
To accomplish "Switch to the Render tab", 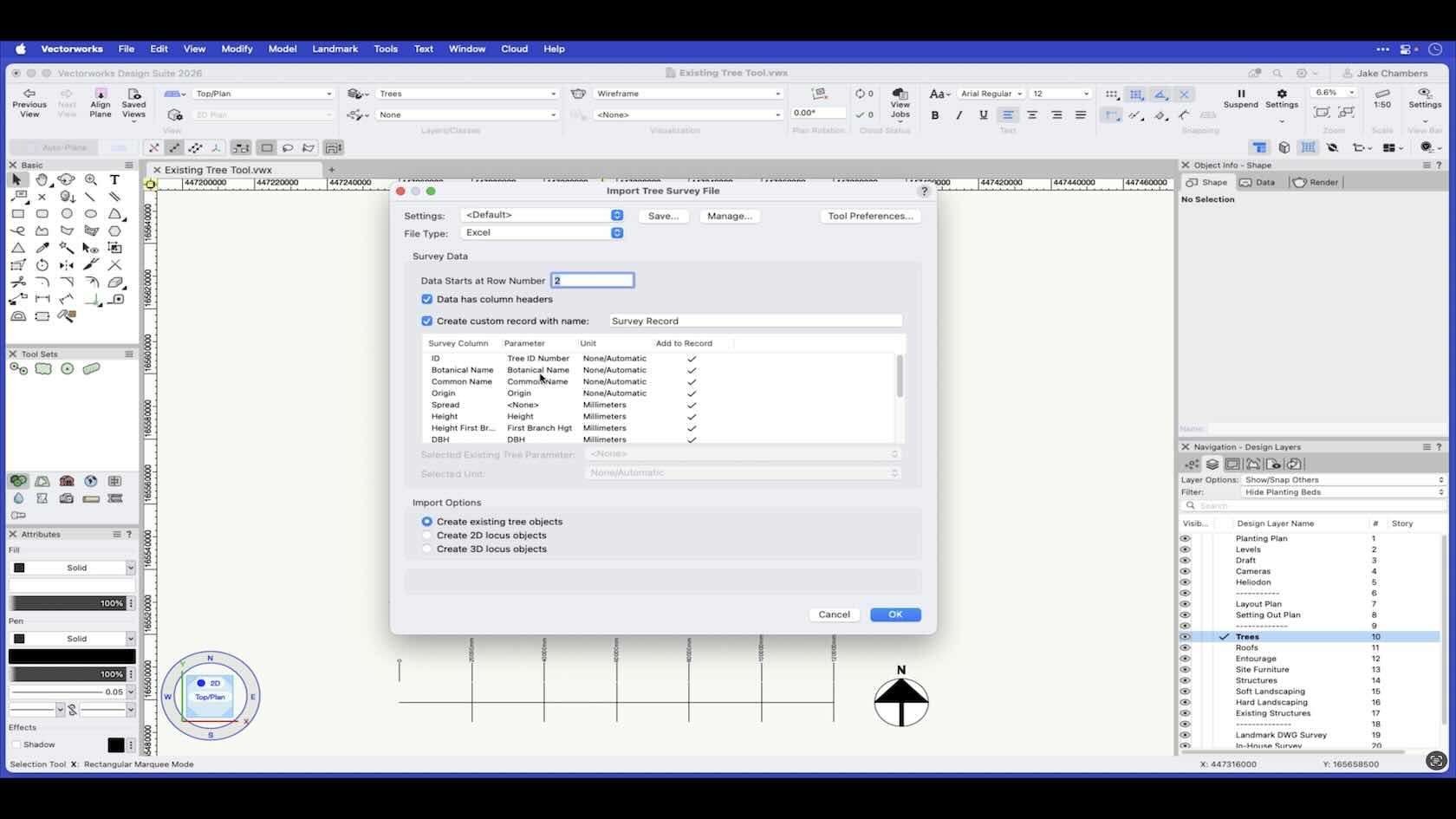I will click(x=1316, y=182).
